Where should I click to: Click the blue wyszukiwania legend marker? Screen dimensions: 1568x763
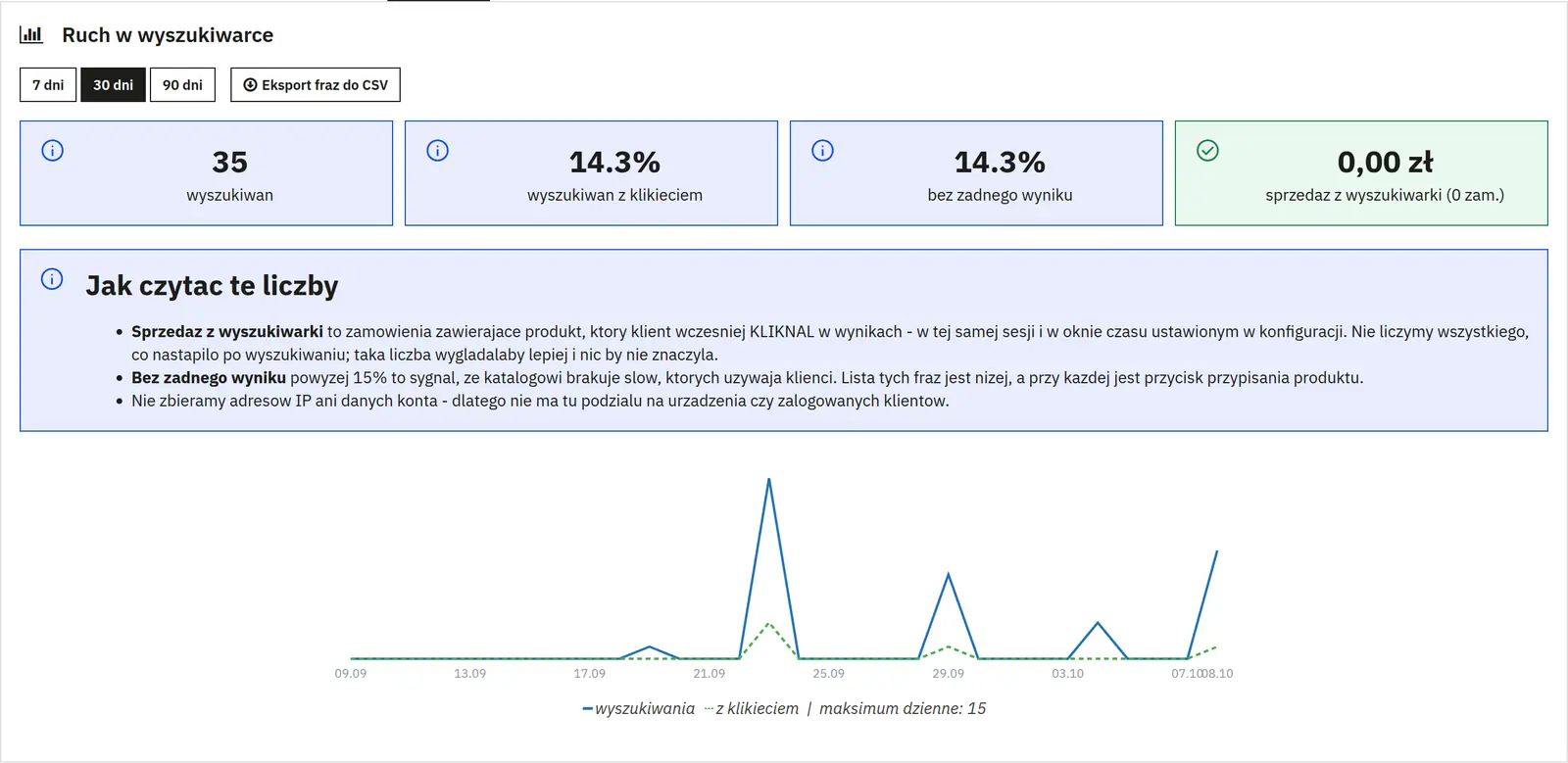[x=587, y=709]
